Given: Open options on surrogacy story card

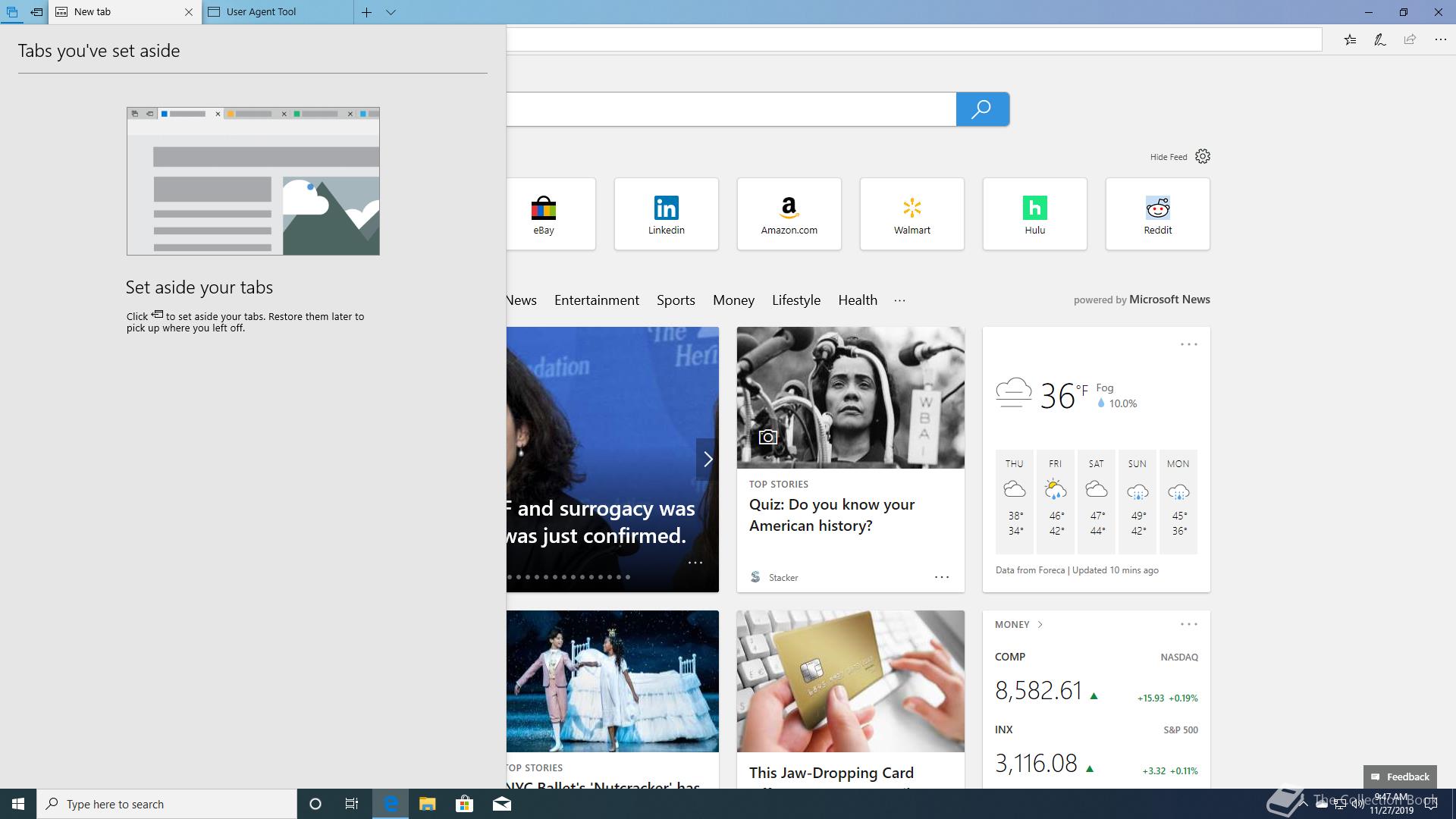Looking at the screenshot, I should click(x=695, y=563).
